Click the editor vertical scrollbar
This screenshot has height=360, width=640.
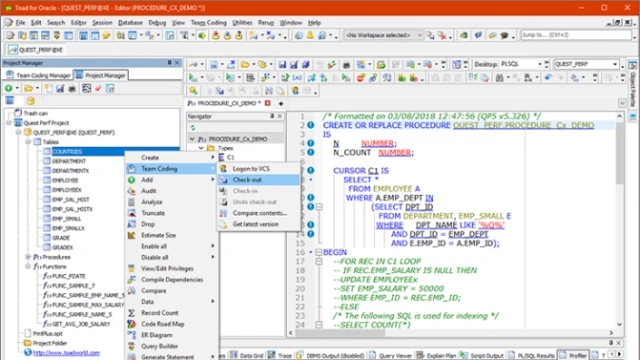620,220
